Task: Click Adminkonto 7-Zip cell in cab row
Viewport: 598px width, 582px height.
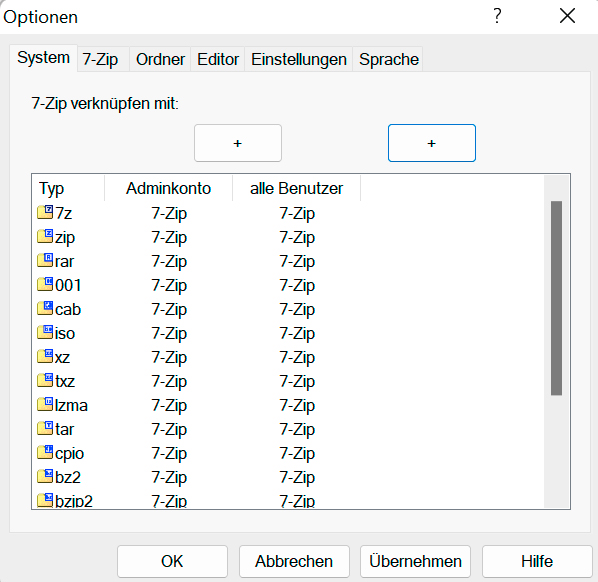Action: (x=169, y=310)
